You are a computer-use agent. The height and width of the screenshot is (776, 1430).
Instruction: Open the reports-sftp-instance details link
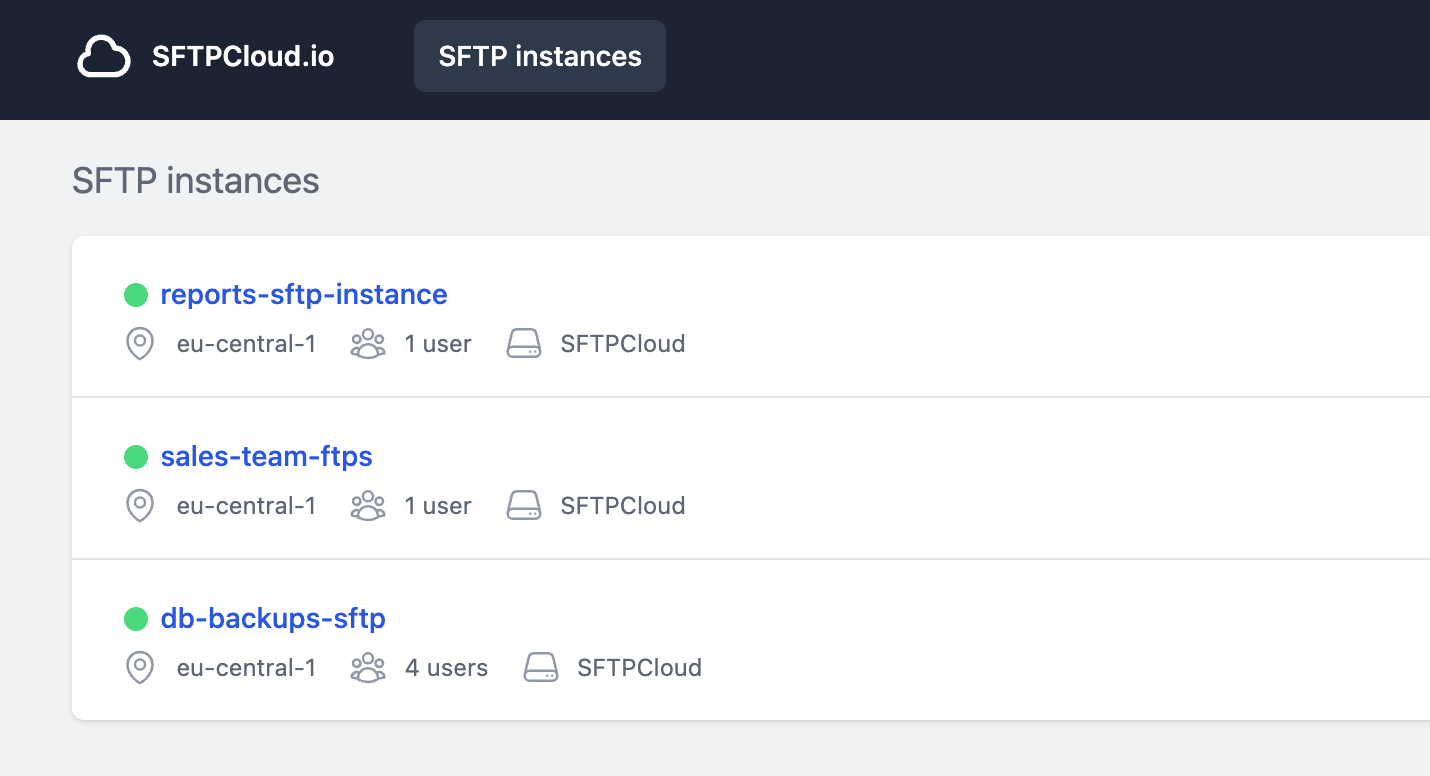(304, 294)
